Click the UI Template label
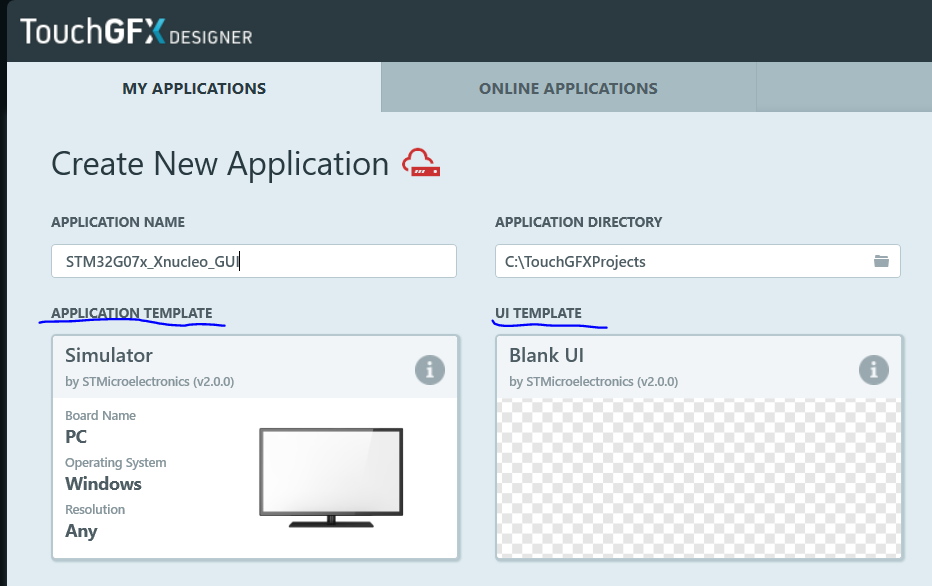The image size is (932, 586). point(538,313)
